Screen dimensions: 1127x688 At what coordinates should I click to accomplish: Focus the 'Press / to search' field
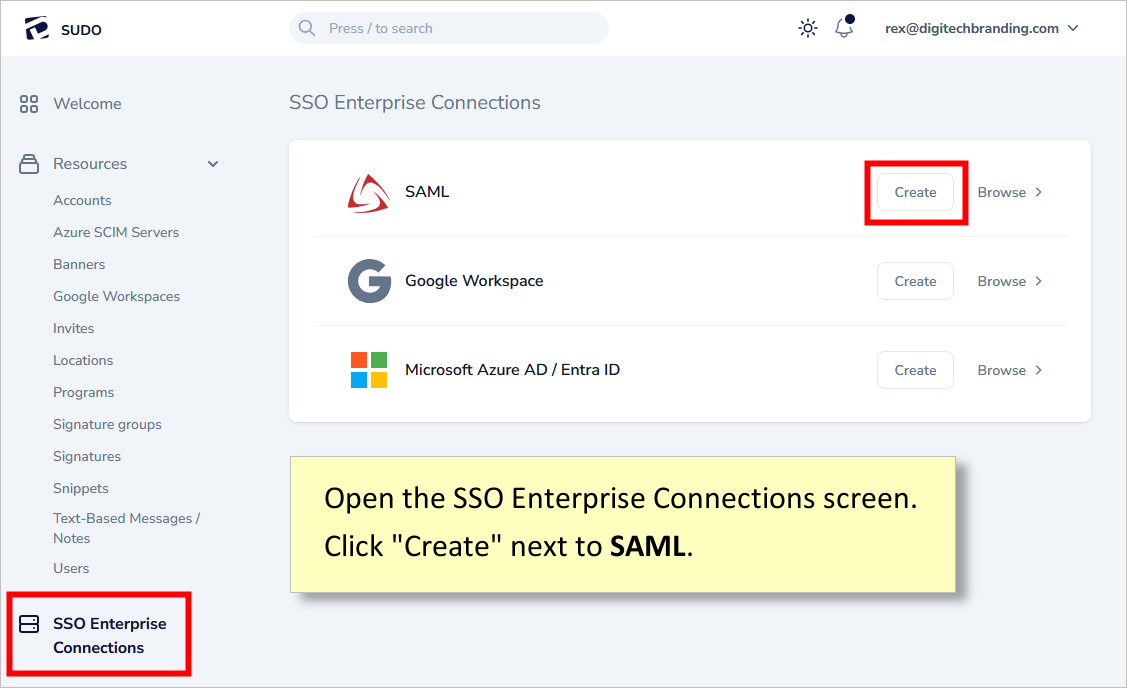[450, 28]
